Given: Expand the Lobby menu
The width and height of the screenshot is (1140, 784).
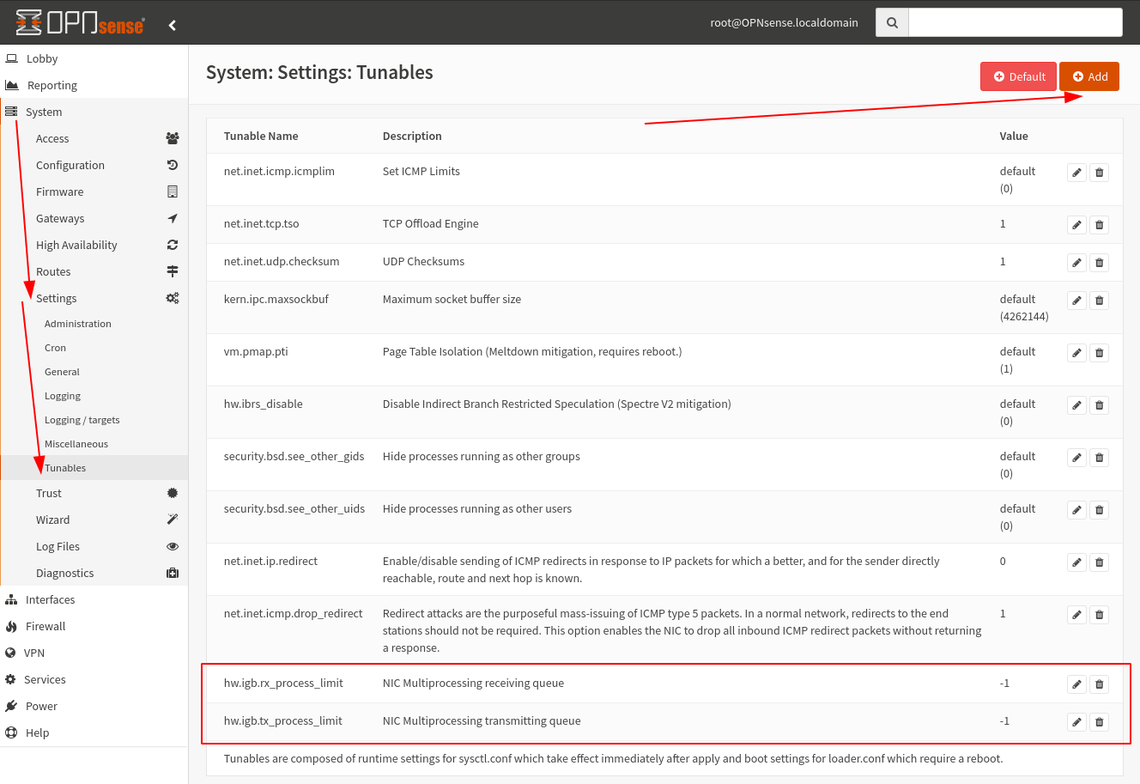Looking at the screenshot, I should click(x=95, y=59).
